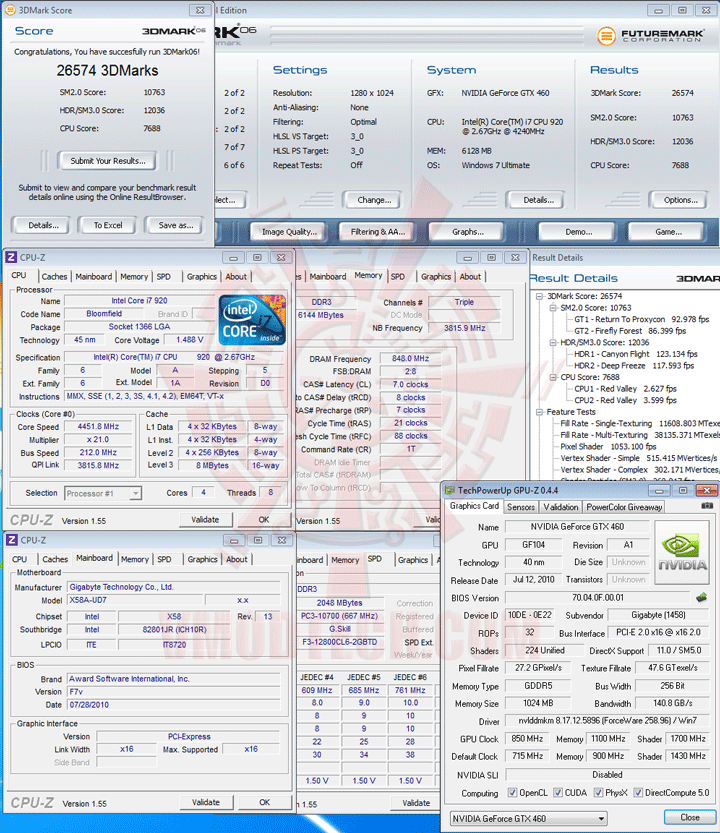
Task: Select the Graphics tab in top CPU-Z window
Action: pyautogui.click(x=201, y=277)
